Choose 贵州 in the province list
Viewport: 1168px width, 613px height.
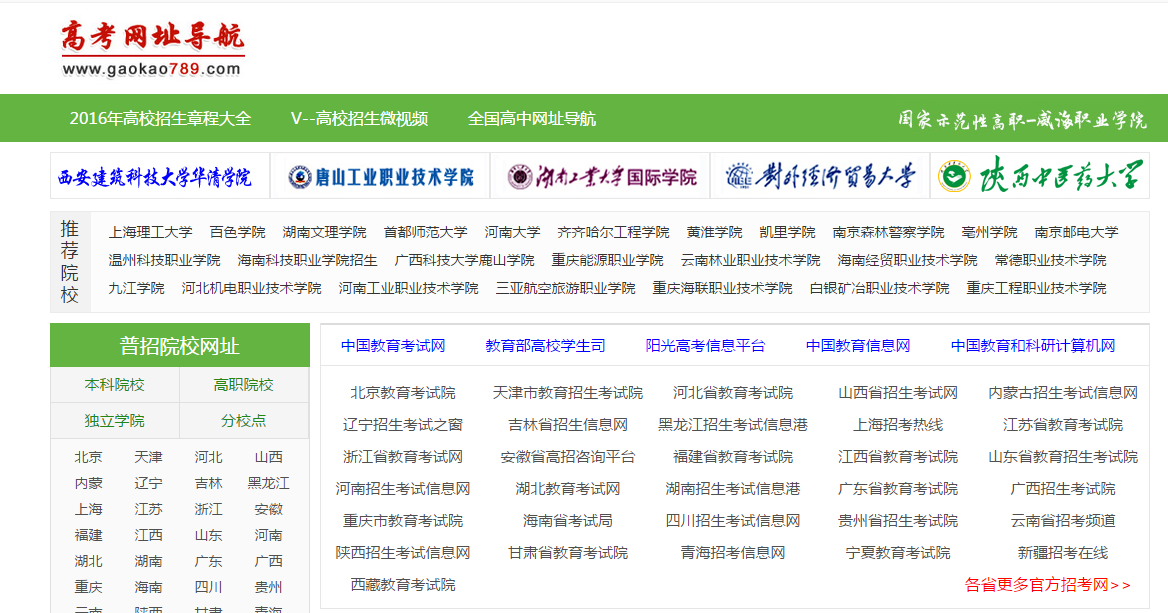coord(268,588)
